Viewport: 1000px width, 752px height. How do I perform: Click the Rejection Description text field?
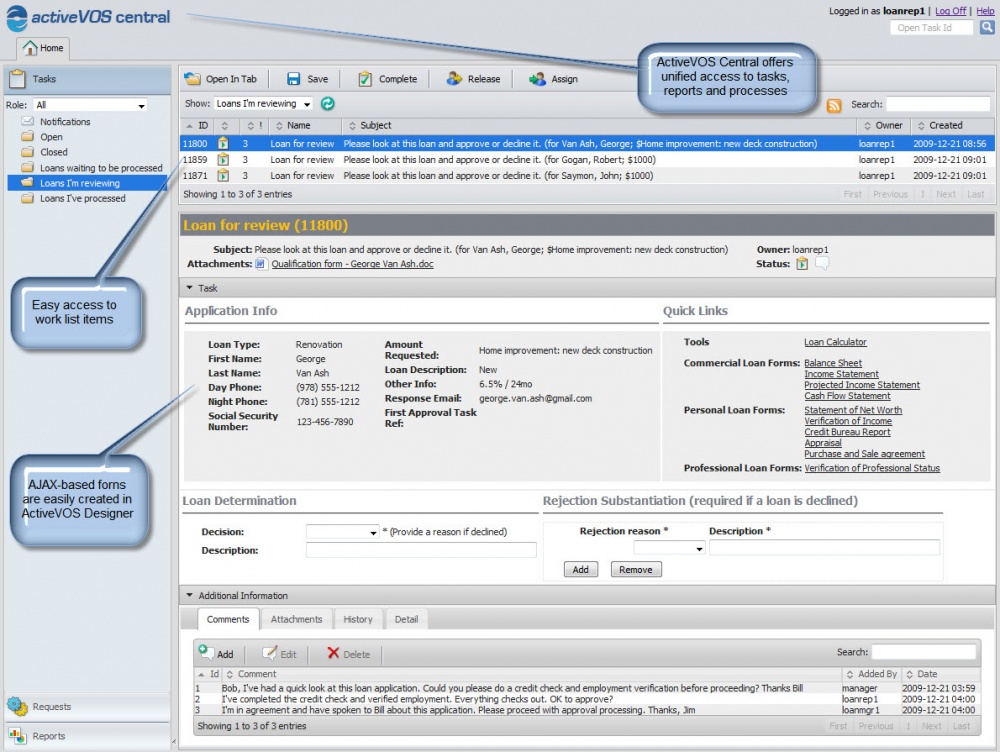pos(824,547)
